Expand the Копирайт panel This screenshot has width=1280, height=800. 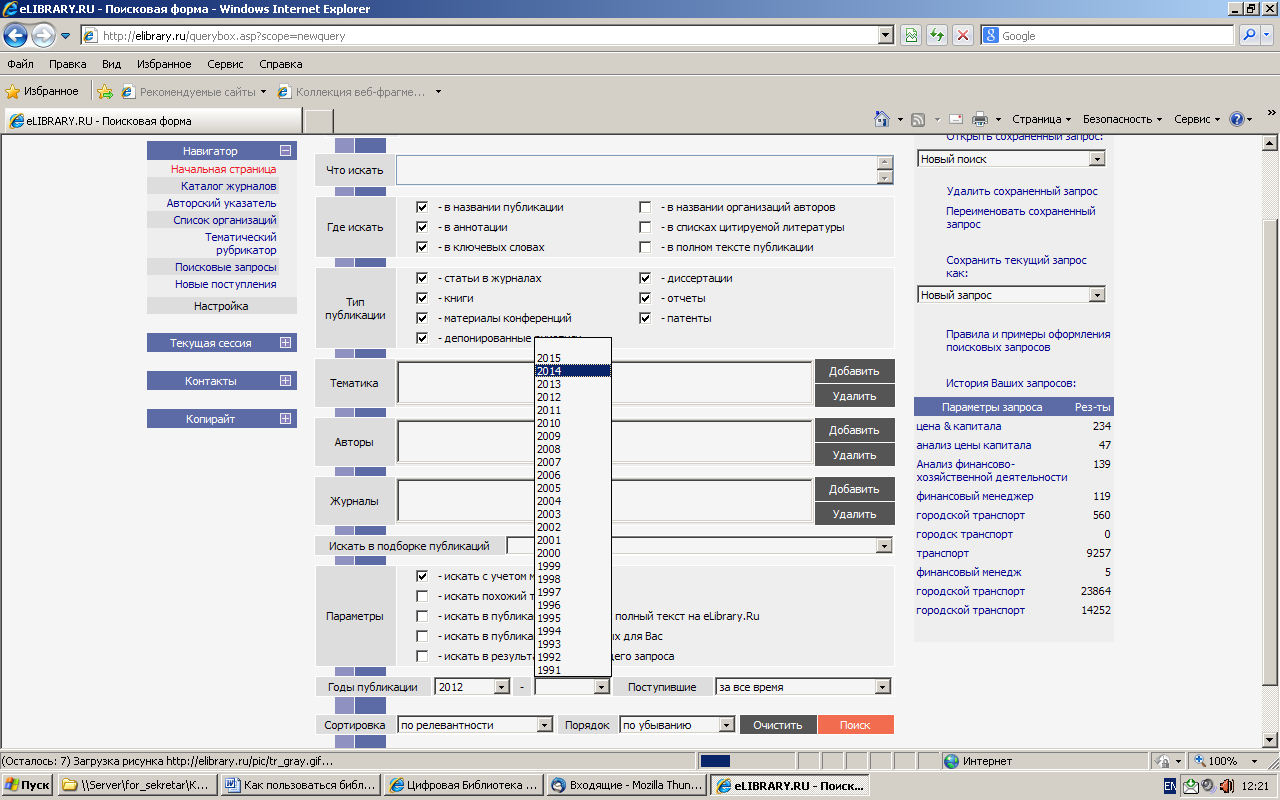tap(286, 419)
